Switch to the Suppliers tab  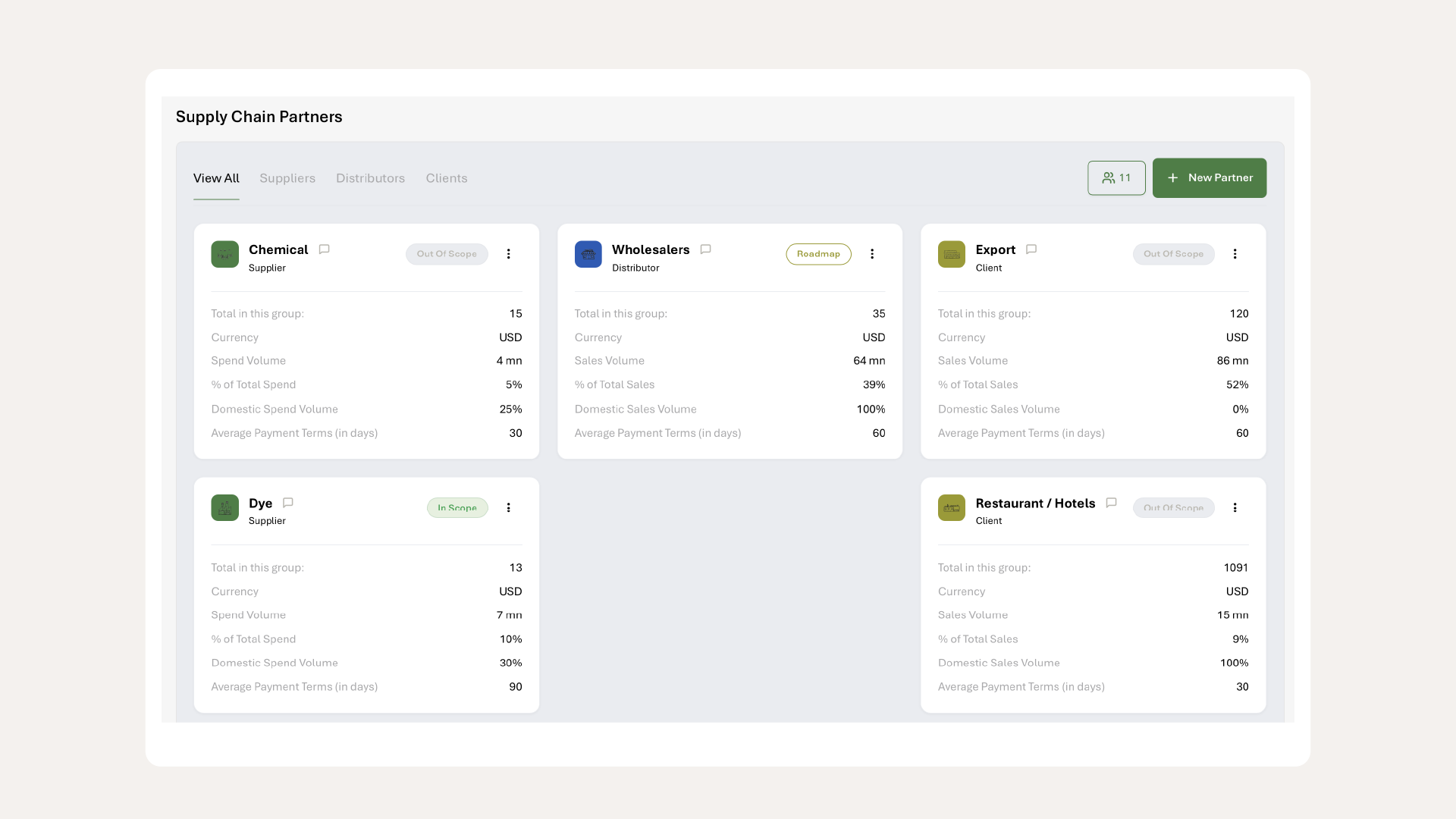(x=287, y=178)
